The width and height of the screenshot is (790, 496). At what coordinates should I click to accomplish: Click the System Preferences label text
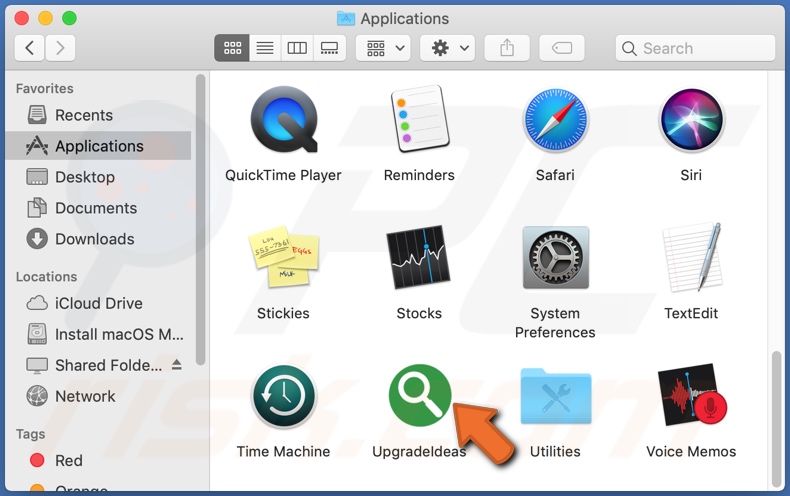coord(555,323)
